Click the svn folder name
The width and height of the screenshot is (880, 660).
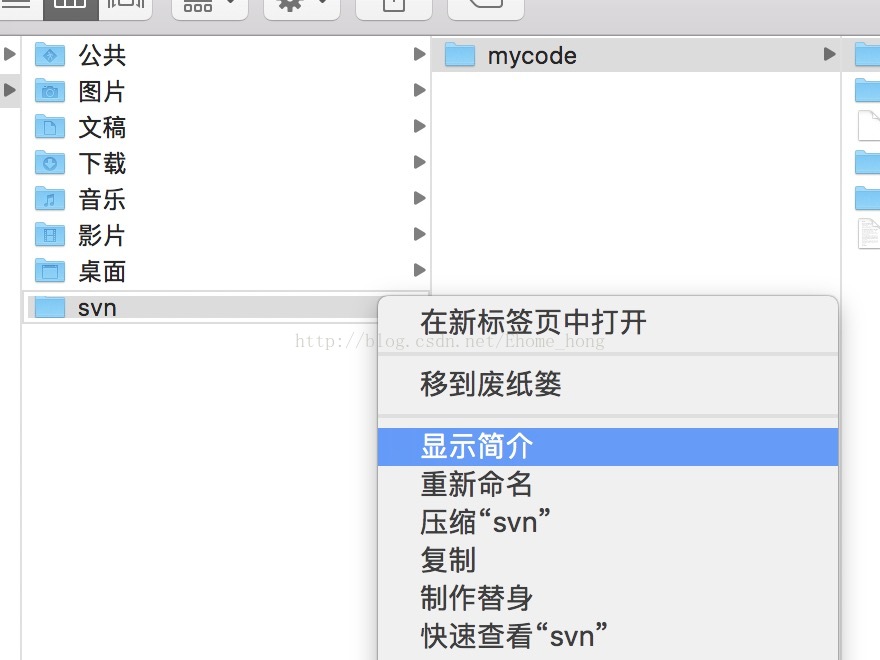97,308
